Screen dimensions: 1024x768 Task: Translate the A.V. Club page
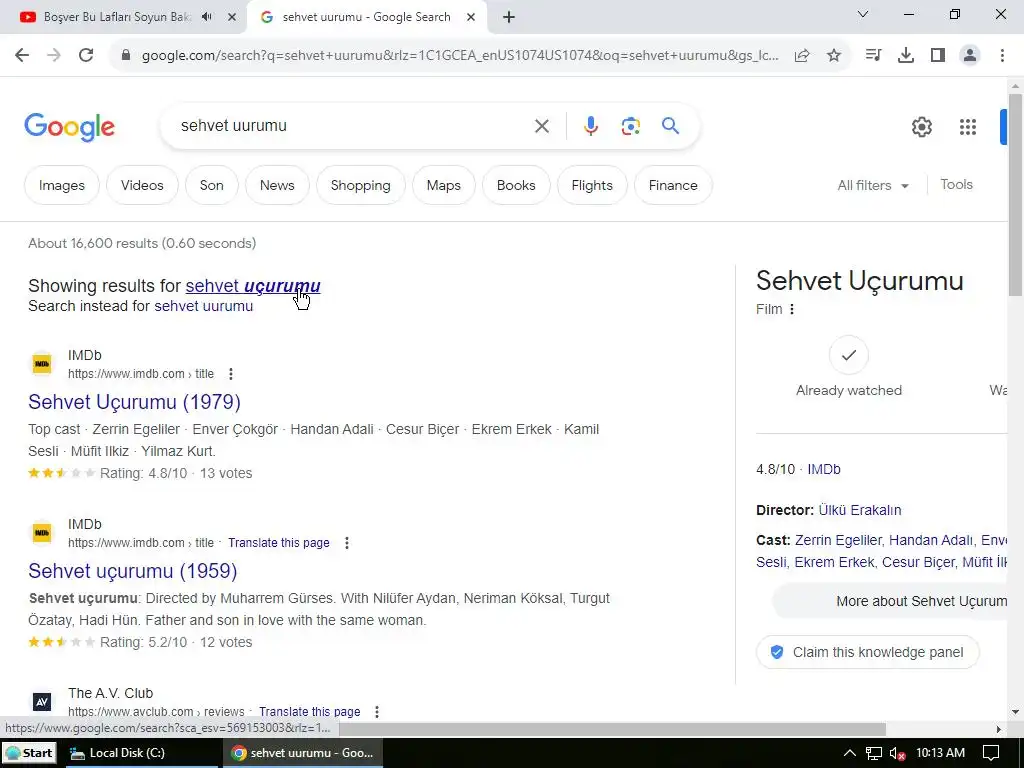click(310, 712)
